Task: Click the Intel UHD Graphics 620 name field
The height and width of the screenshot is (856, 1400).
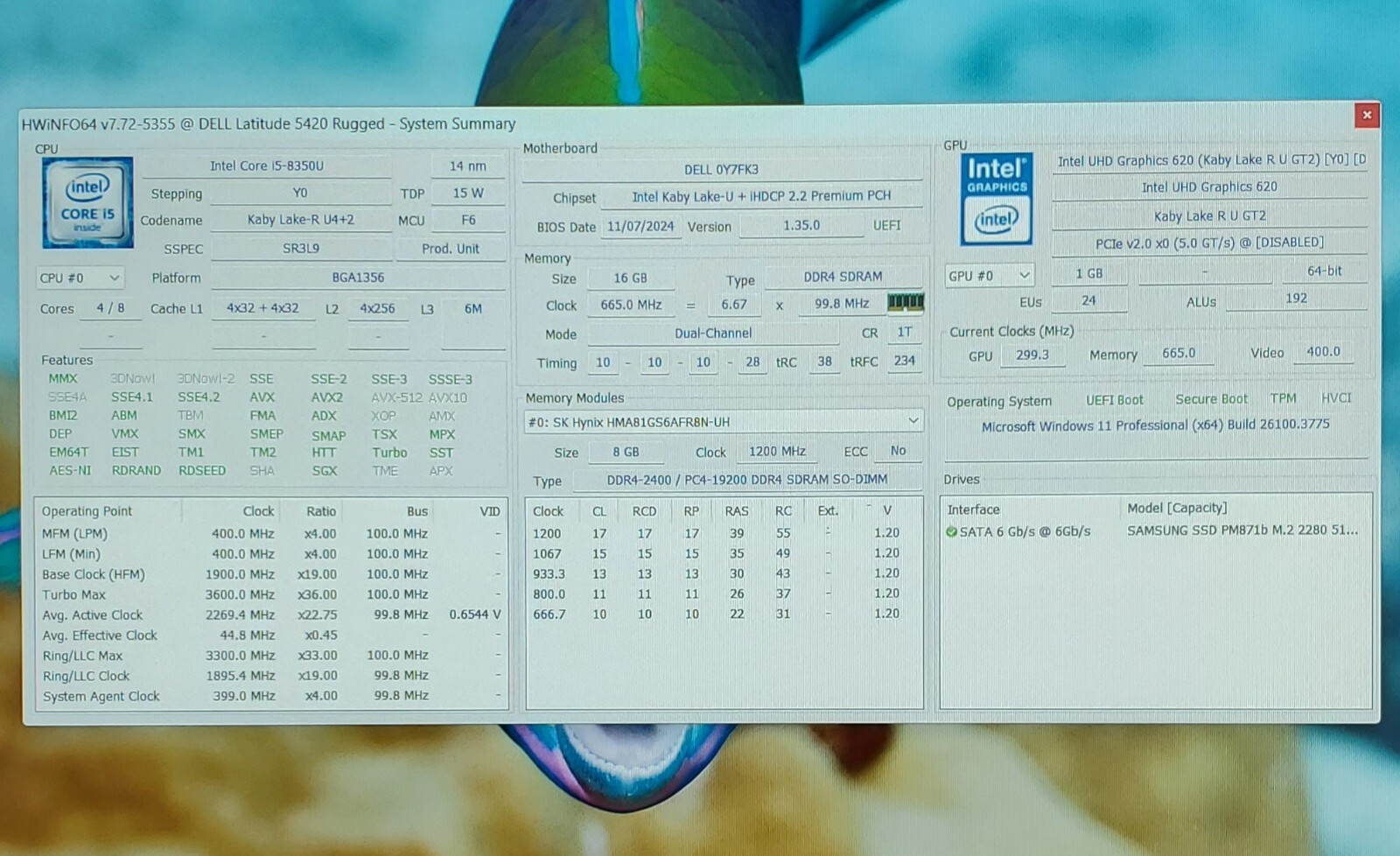Action: (1209, 186)
